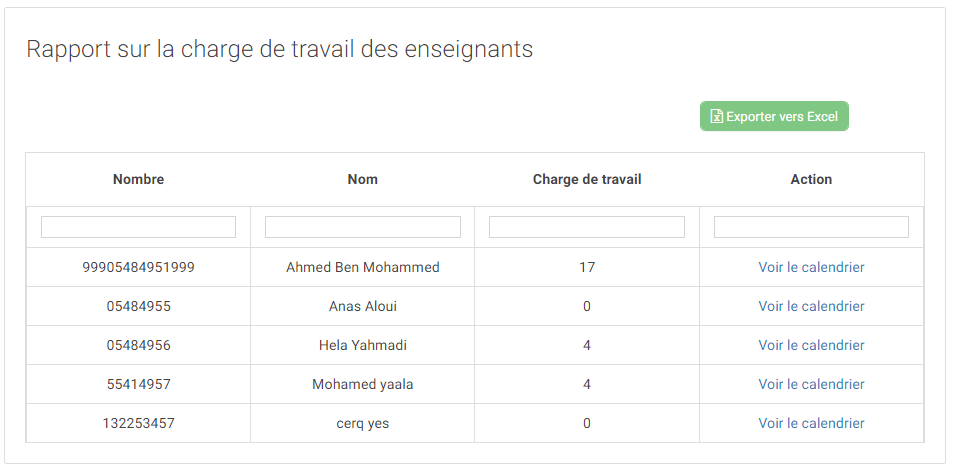Image resolution: width=953 pixels, height=471 pixels.
Task: View calendar link for Mohamed yaala
Action: pos(811,384)
